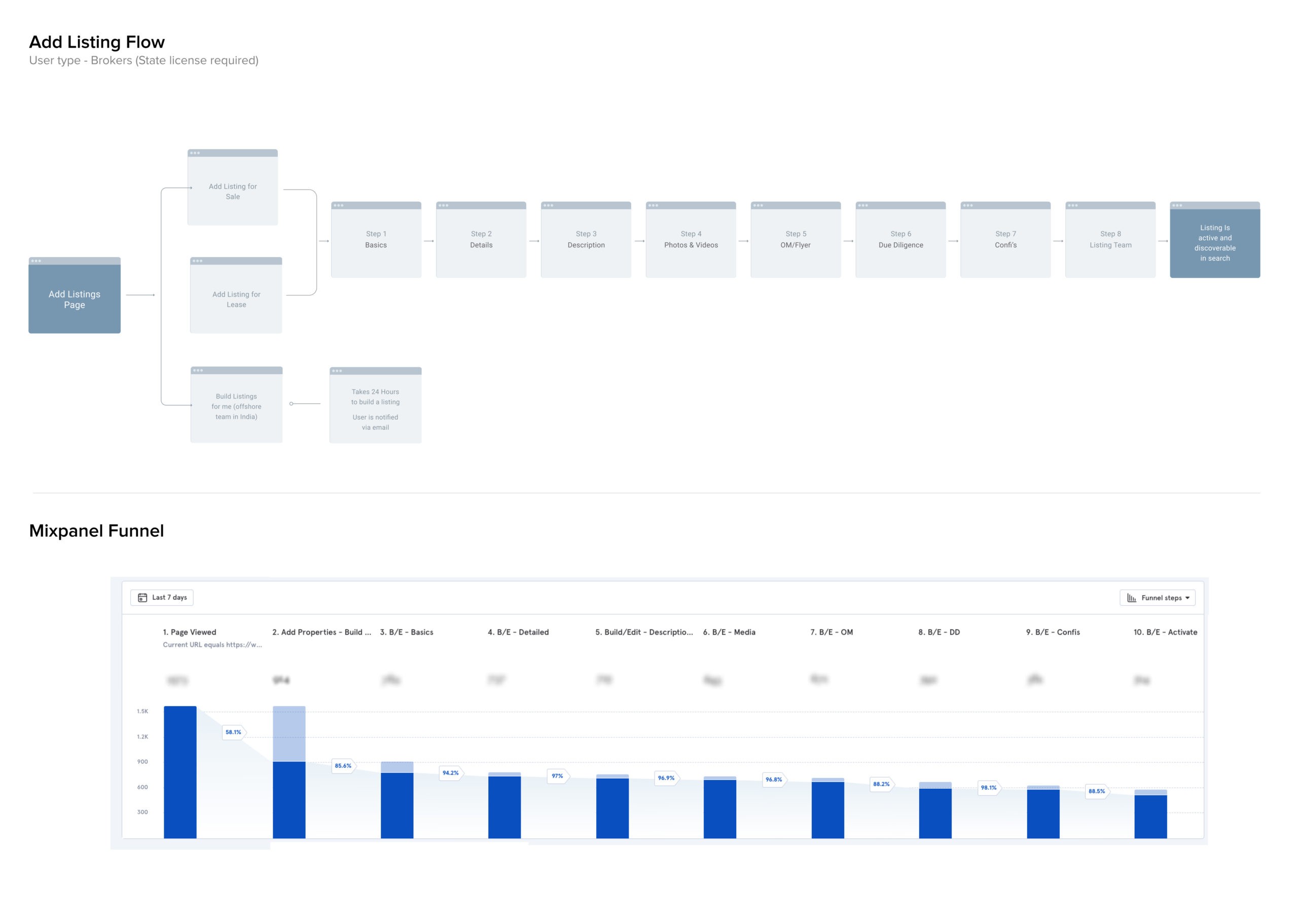Click the 85.6% conversion badge
The image size is (1298, 924).
343,766
